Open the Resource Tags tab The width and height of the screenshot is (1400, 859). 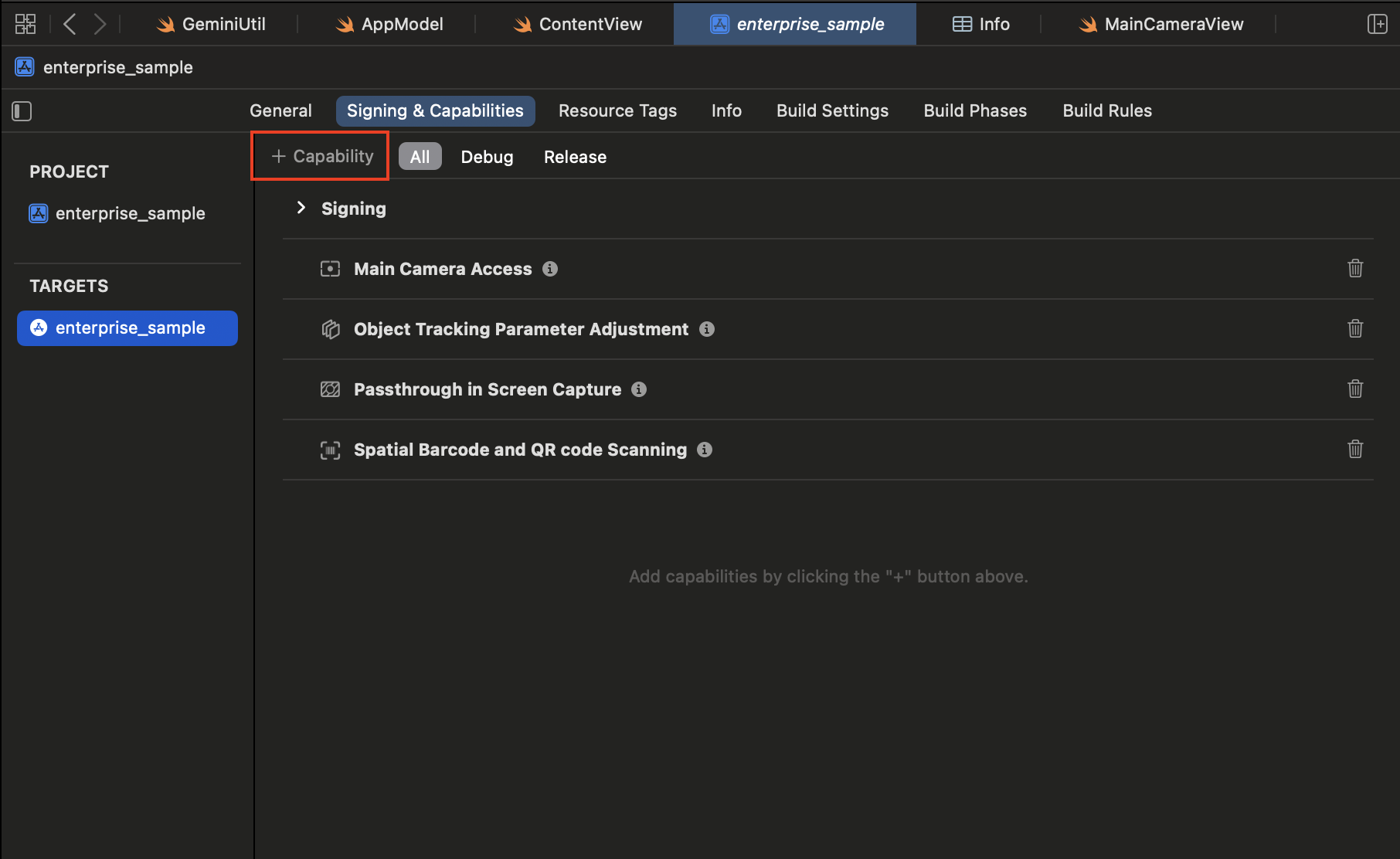point(617,110)
